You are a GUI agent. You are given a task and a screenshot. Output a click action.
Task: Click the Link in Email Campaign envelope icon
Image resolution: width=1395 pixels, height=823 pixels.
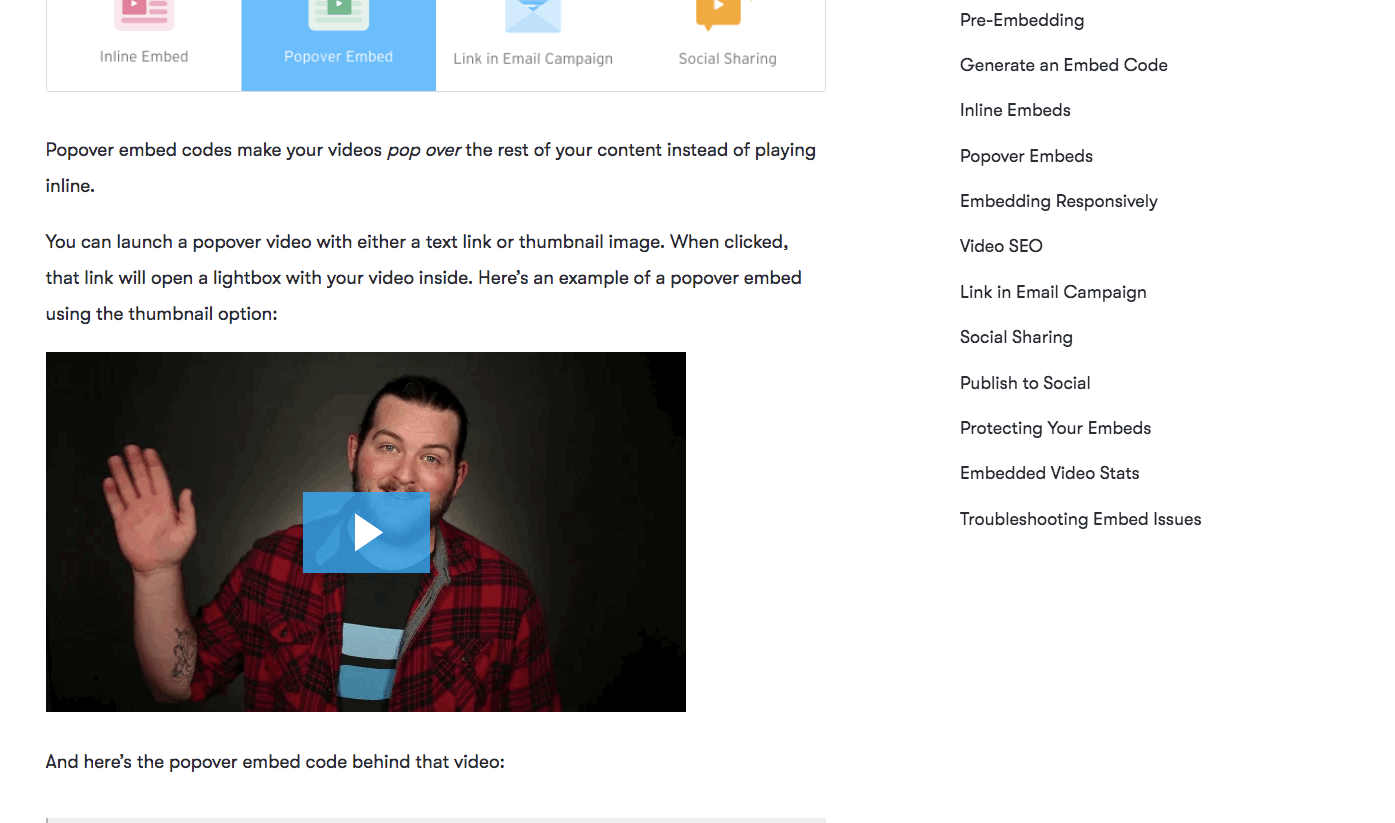[533, 14]
